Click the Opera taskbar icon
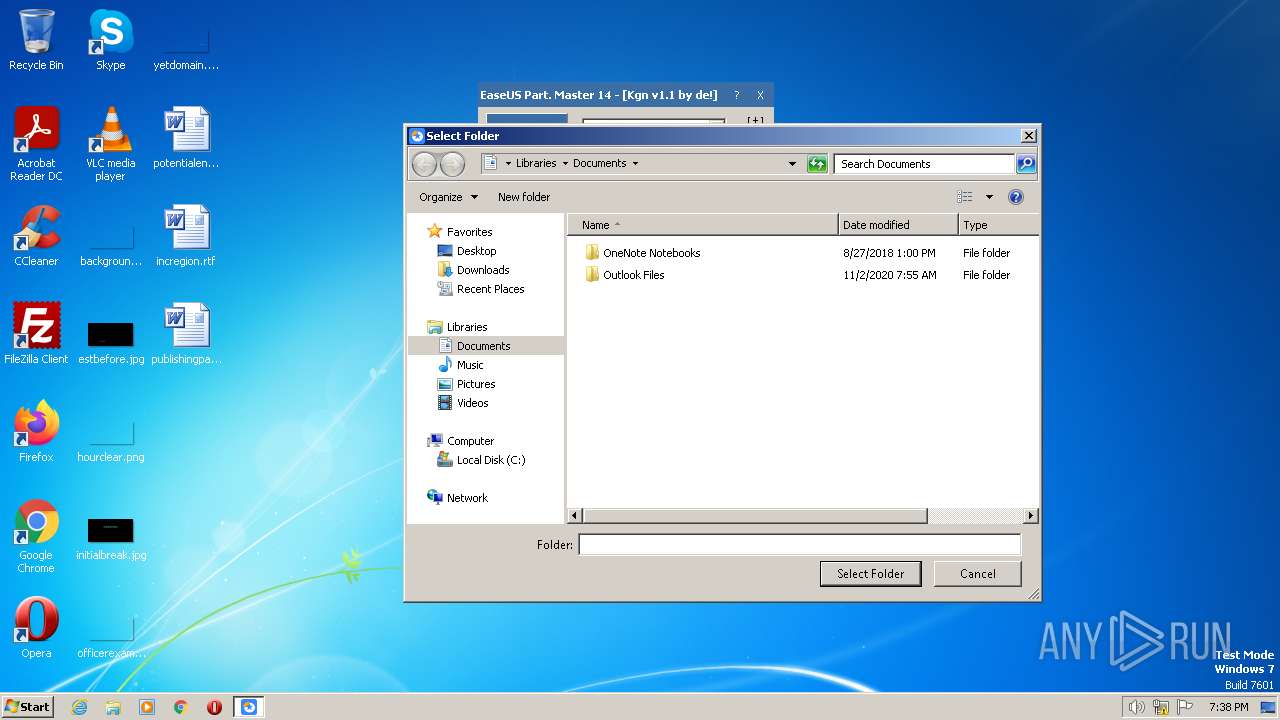This screenshot has height=720, width=1280. click(x=214, y=707)
